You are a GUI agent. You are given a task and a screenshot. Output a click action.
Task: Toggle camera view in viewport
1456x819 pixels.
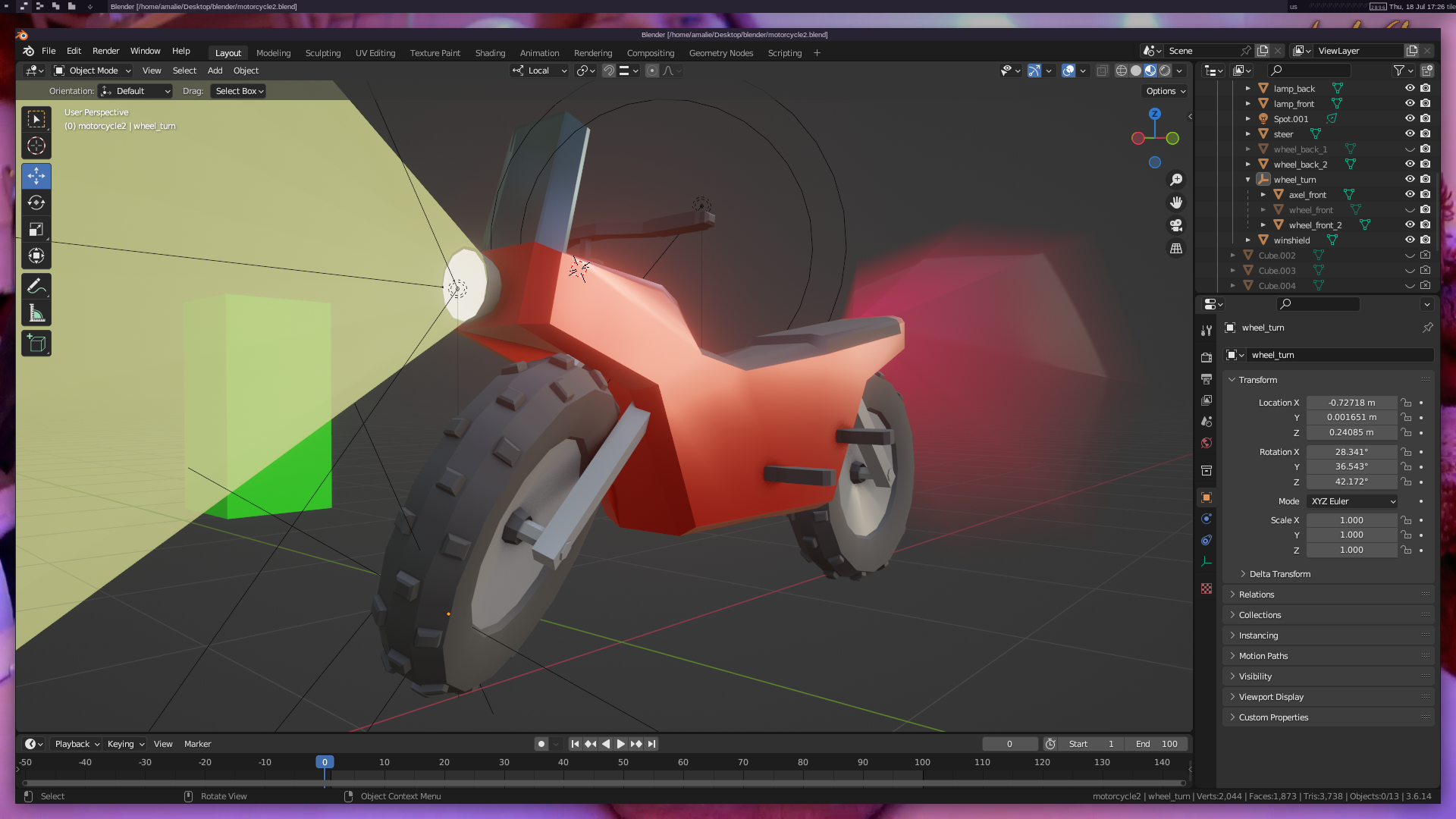[1176, 226]
